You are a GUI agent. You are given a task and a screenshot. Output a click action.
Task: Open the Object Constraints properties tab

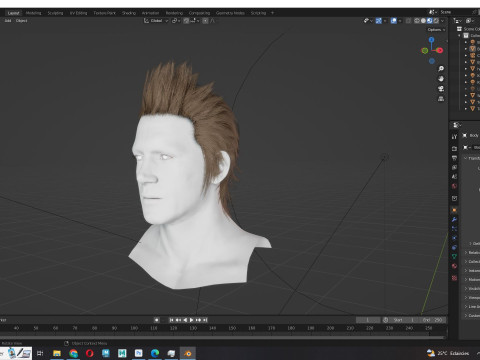[454, 247]
